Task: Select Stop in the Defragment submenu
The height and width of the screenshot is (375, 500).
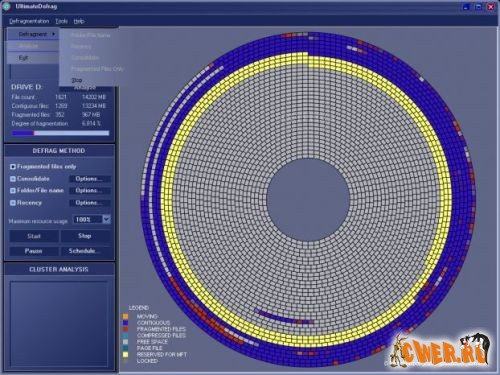Action: point(77,80)
